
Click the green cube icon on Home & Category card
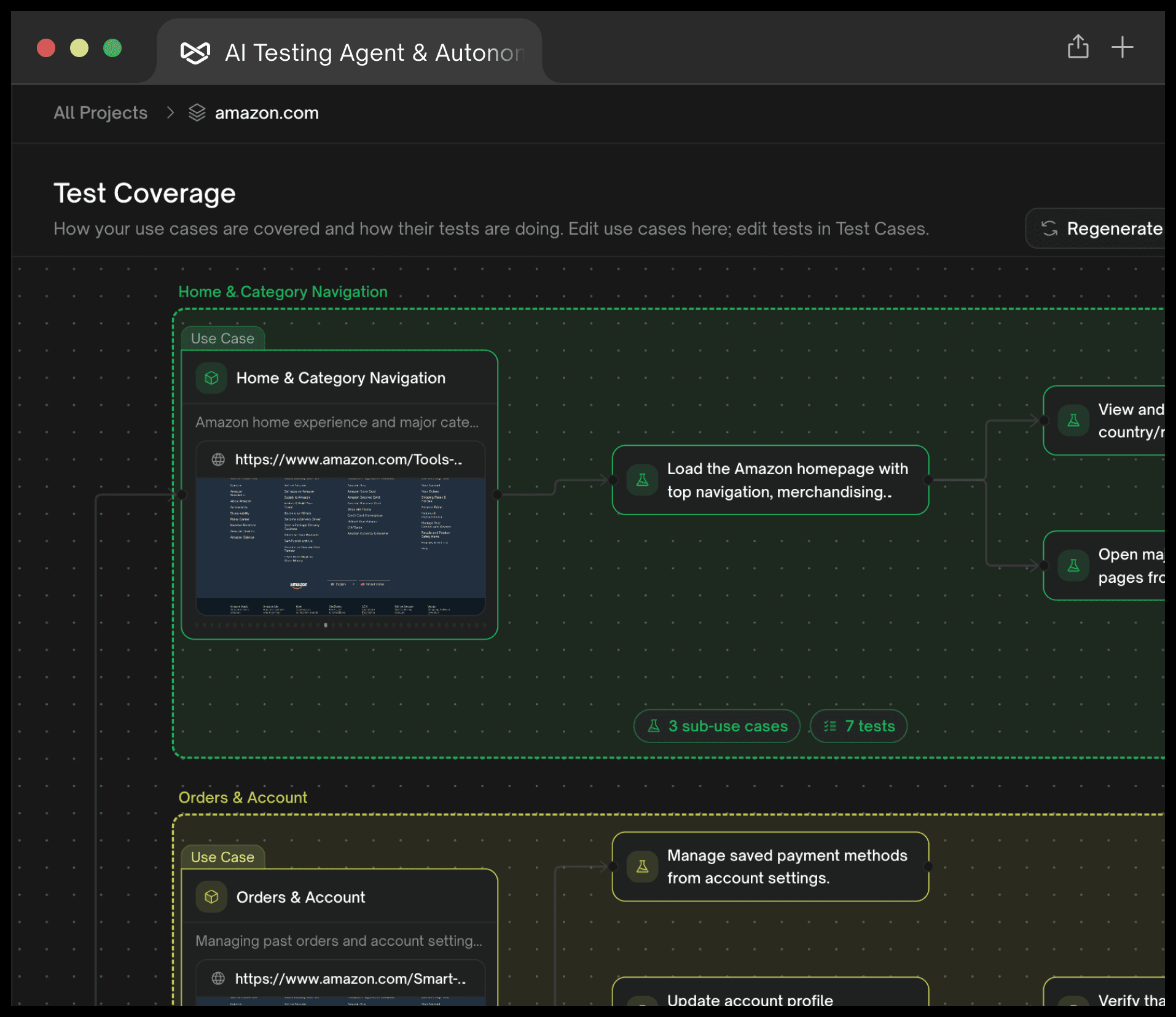211,378
